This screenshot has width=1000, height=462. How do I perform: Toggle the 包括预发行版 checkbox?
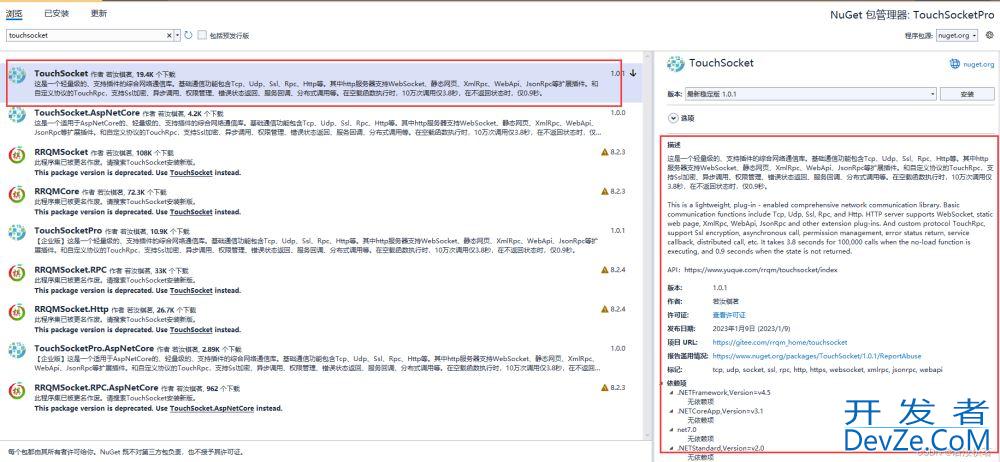click(x=202, y=35)
